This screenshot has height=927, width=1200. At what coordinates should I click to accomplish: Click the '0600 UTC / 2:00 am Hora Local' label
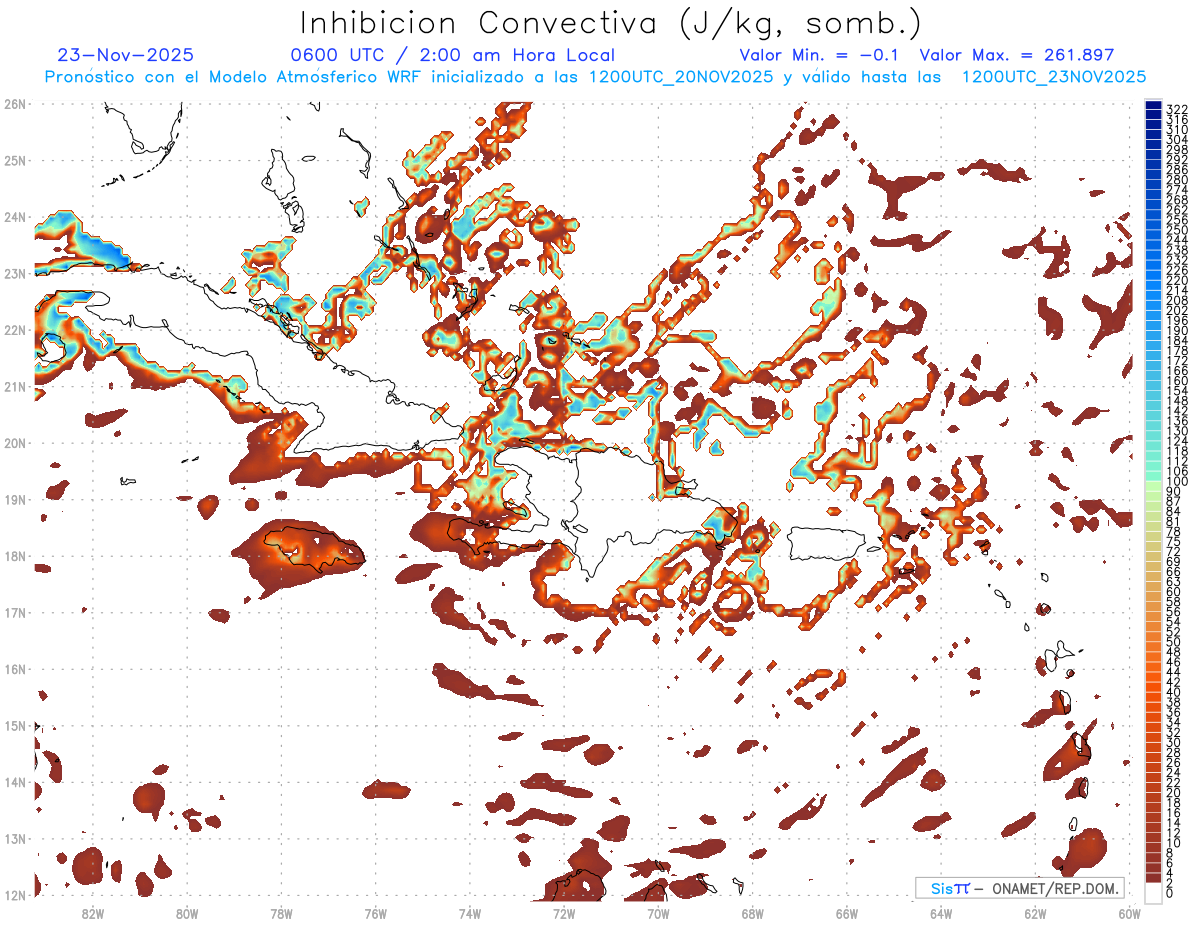(452, 56)
